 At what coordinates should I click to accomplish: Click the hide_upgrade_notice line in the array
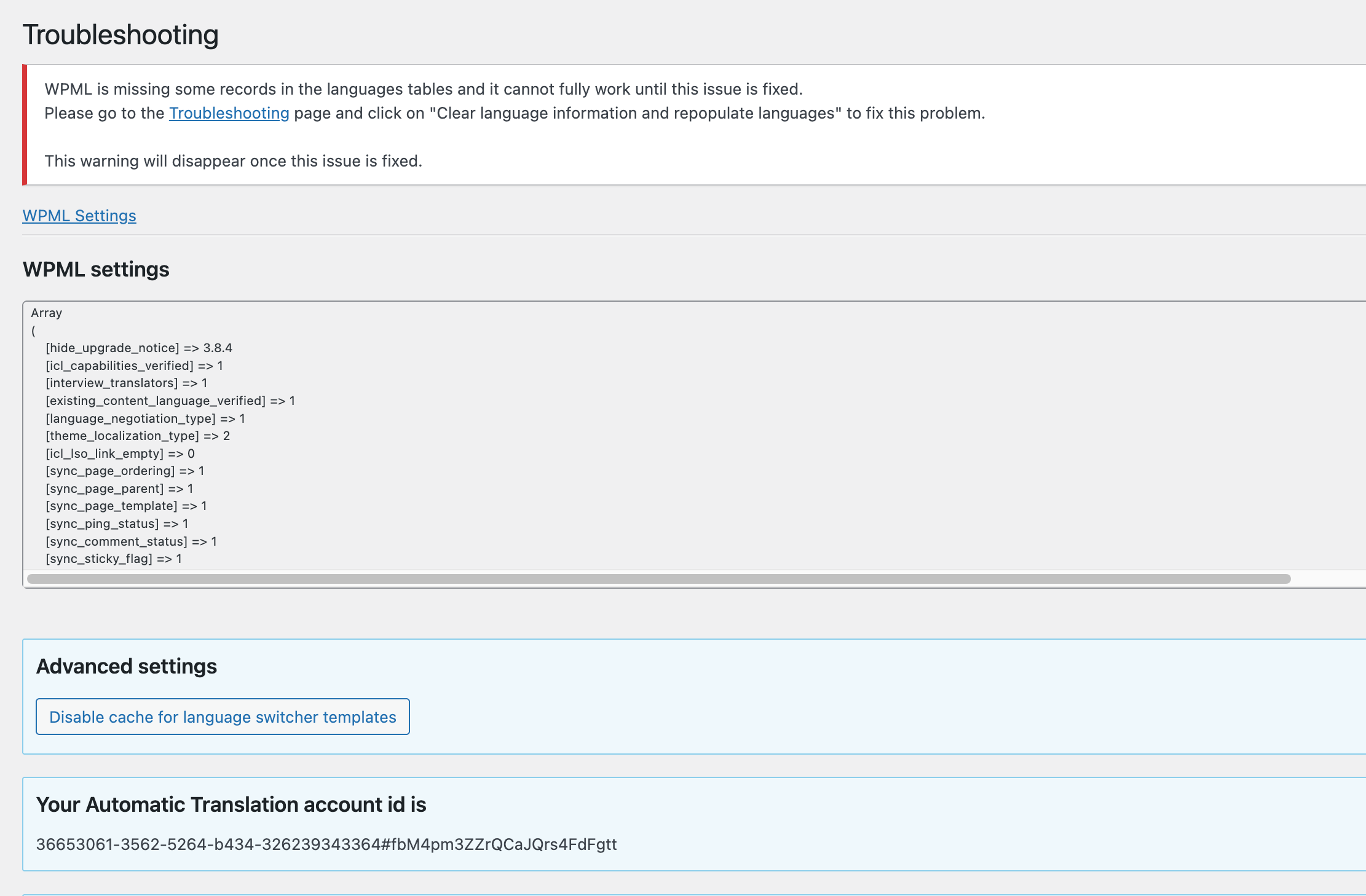pos(139,348)
